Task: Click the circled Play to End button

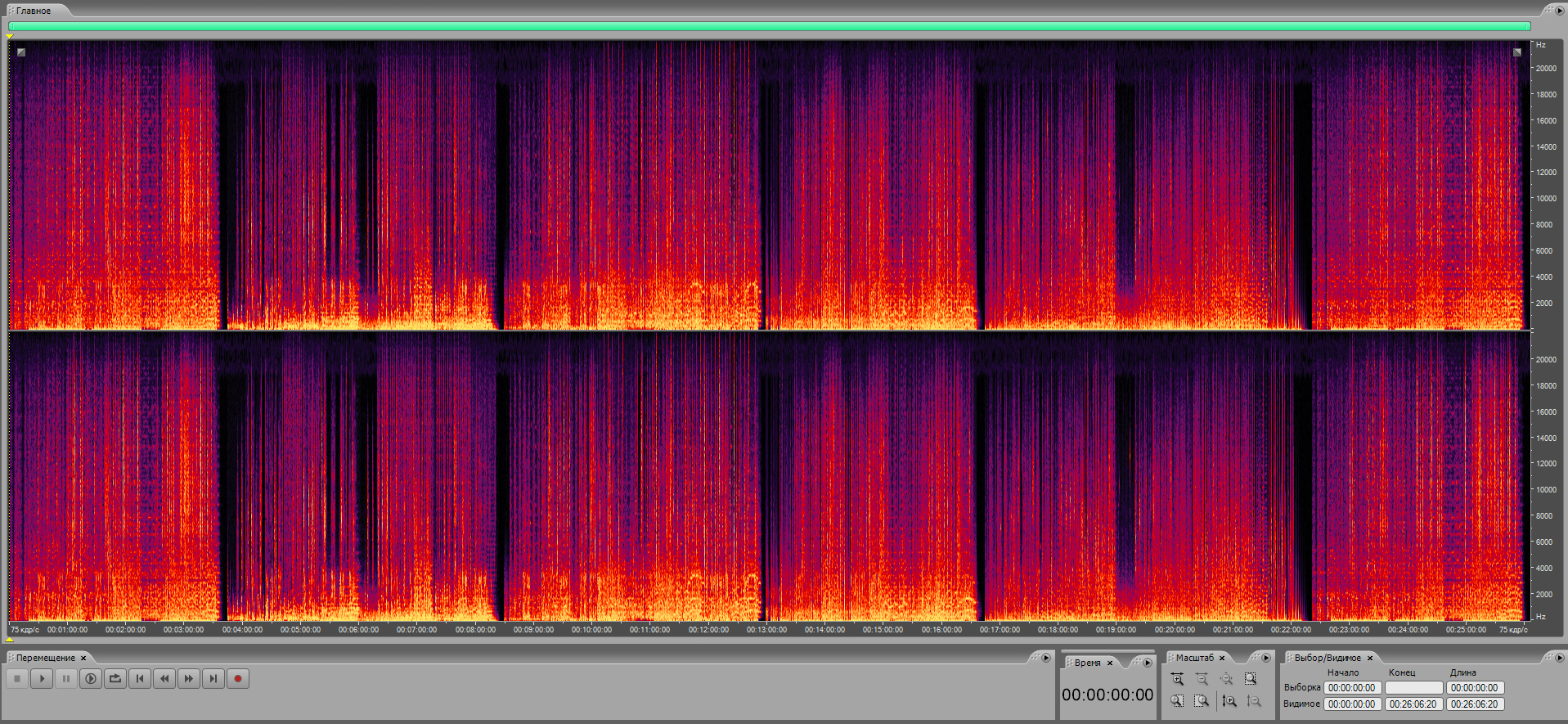Action: pos(91,678)
